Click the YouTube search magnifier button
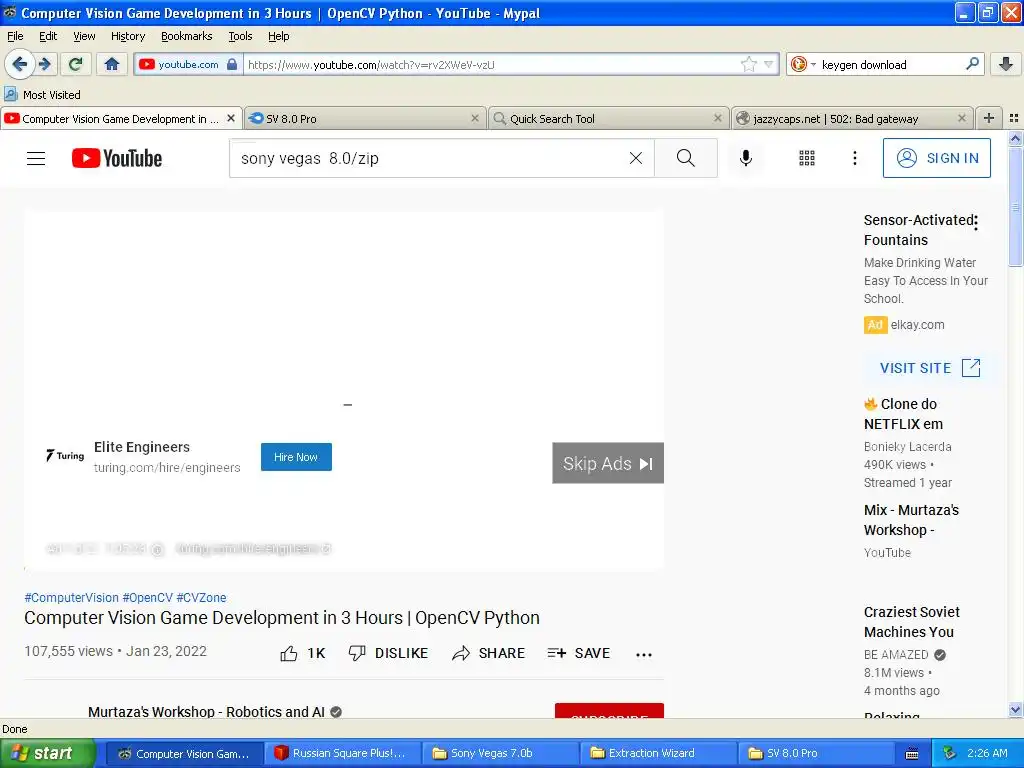The image size is (1024, 768). [x=686, y=158]
